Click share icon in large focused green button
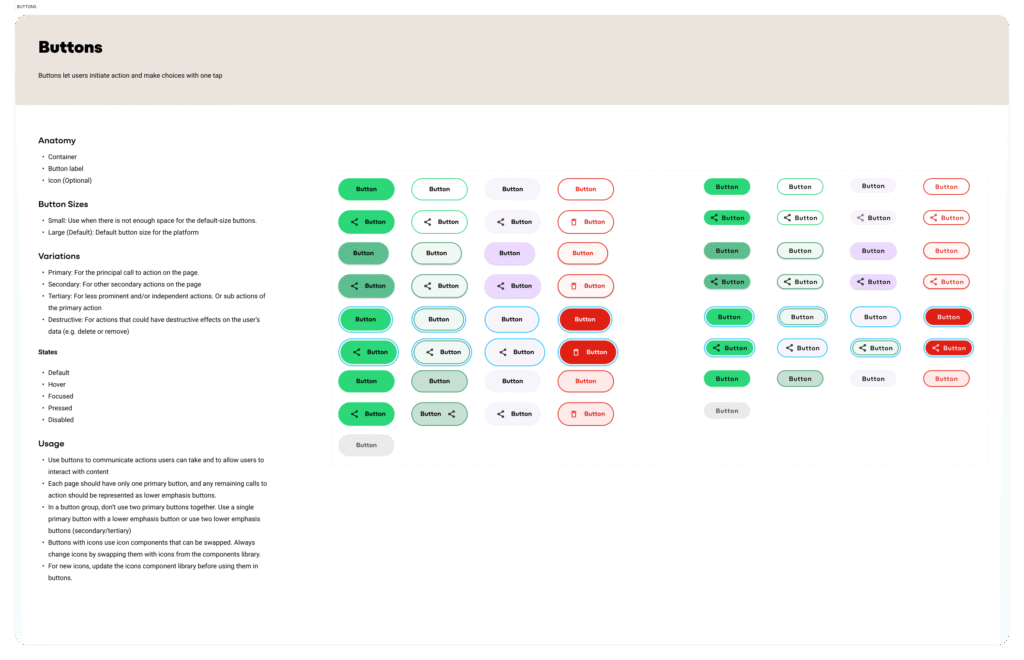The width and height of the screenshot is (1024, 660). click(x=357, y=352)
